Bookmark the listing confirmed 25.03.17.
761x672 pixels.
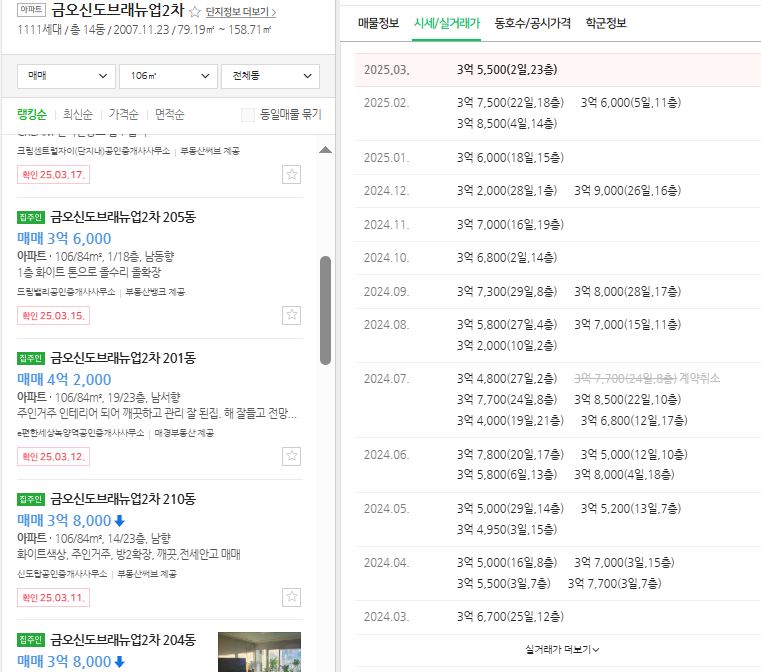pyautogui.click(x=291, y=175)
